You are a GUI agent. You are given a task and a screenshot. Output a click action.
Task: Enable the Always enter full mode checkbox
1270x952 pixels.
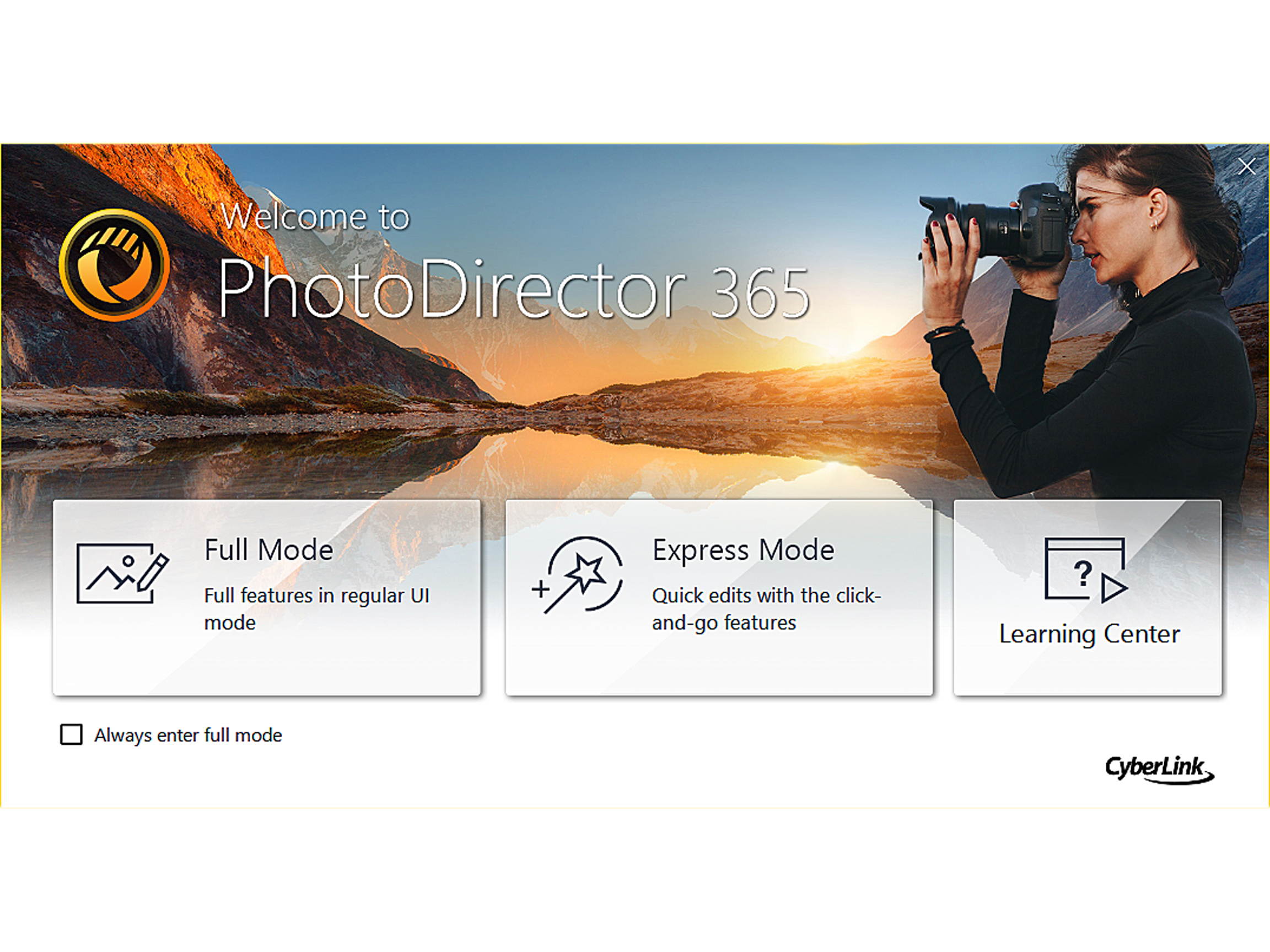[71, 734]
